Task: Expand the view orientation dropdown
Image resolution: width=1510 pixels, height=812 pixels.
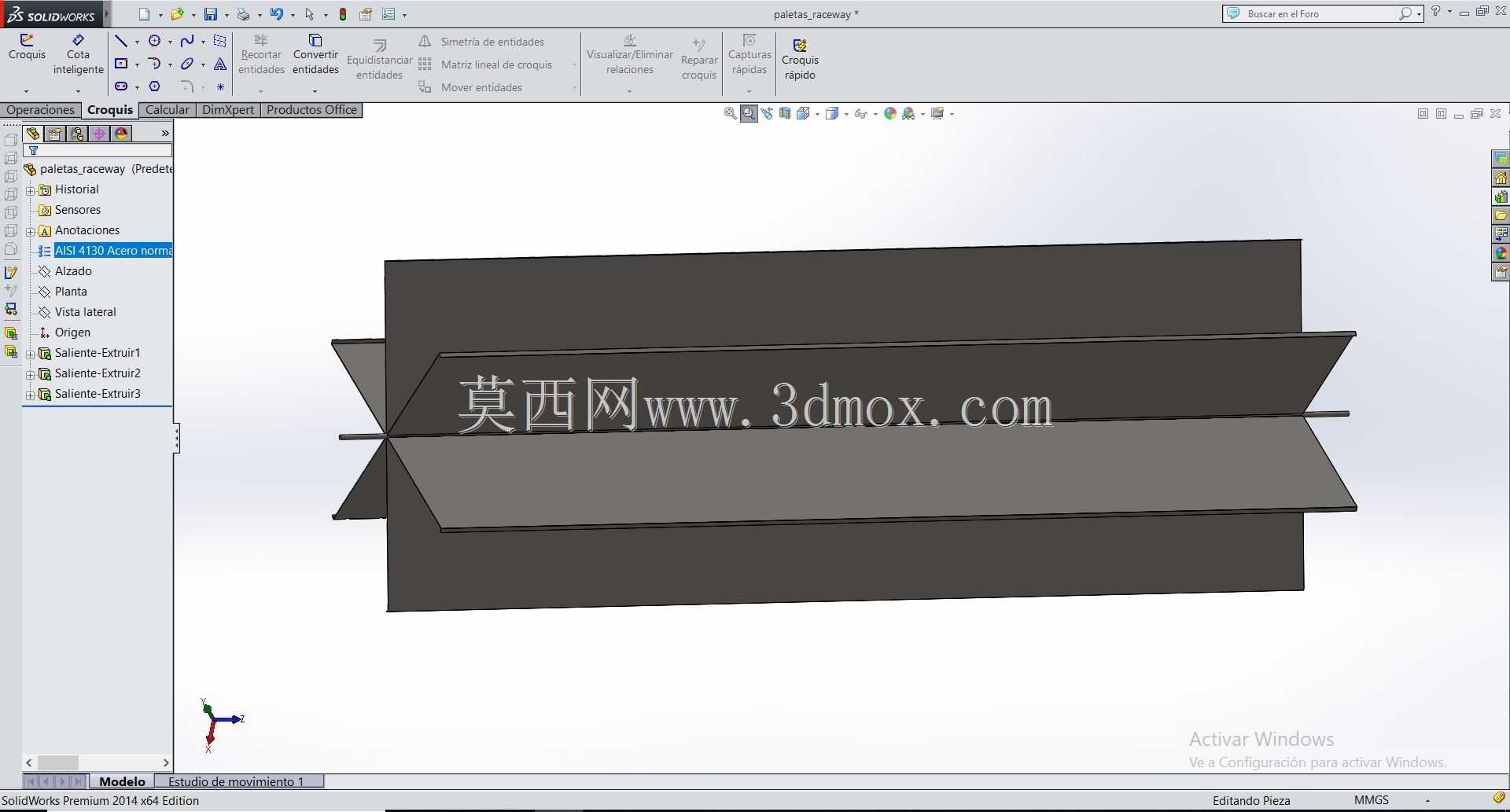Action: (817, 114)
